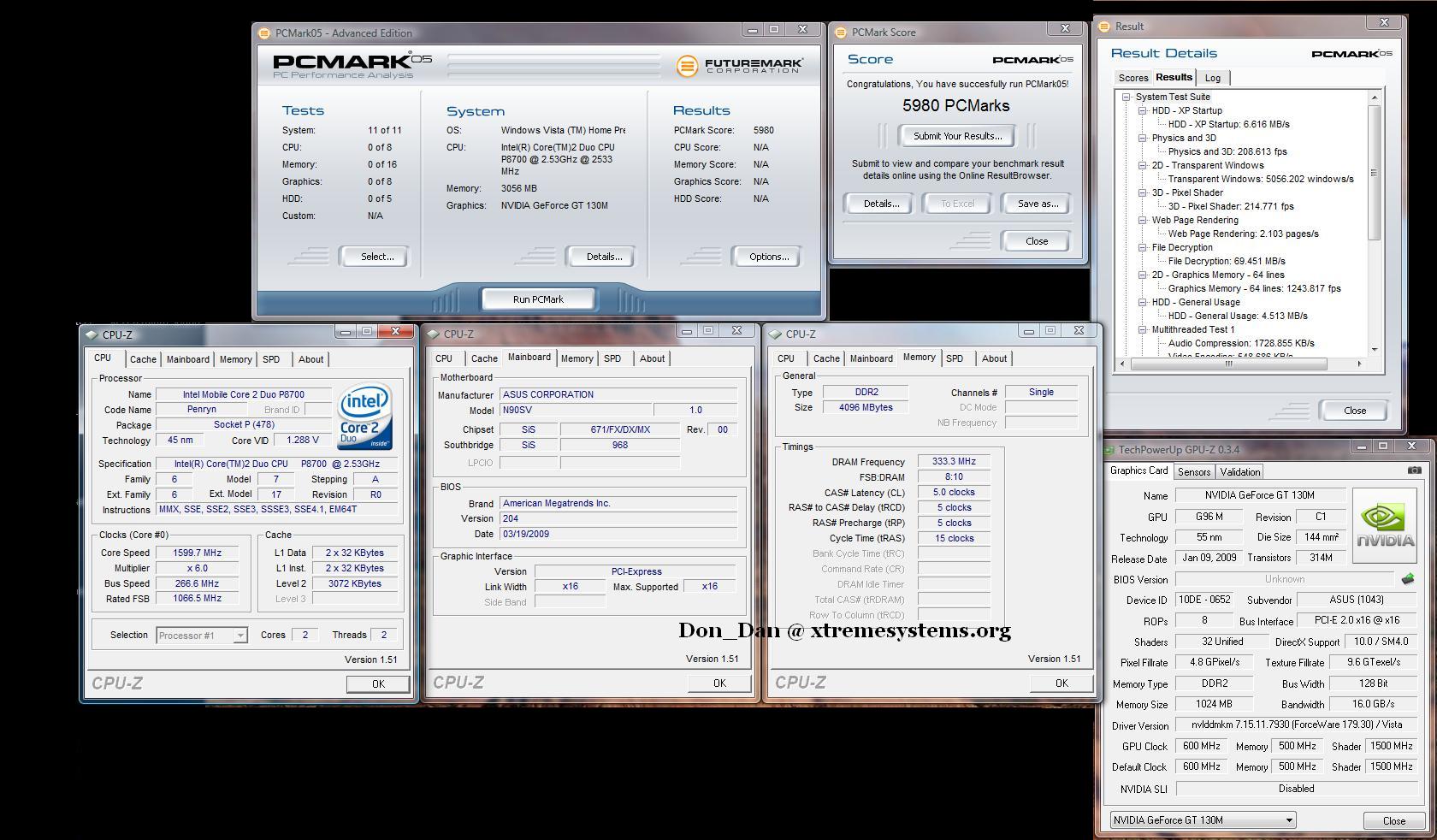This screenshot has height=840, width=1437.
Task: Click the Result tree horizontal scroll-right arrow
Action: pyautogui.click(x=1358, y=364)
